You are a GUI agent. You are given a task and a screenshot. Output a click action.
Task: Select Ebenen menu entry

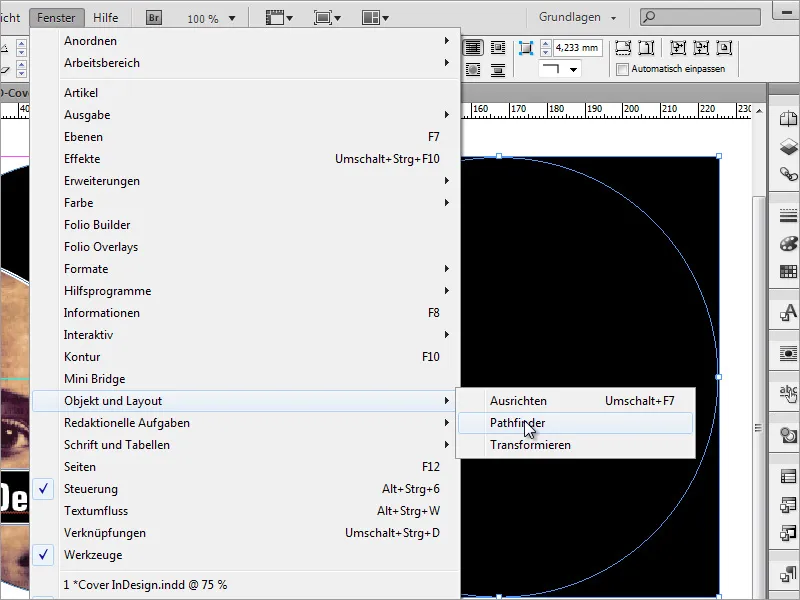coord(245,137)
